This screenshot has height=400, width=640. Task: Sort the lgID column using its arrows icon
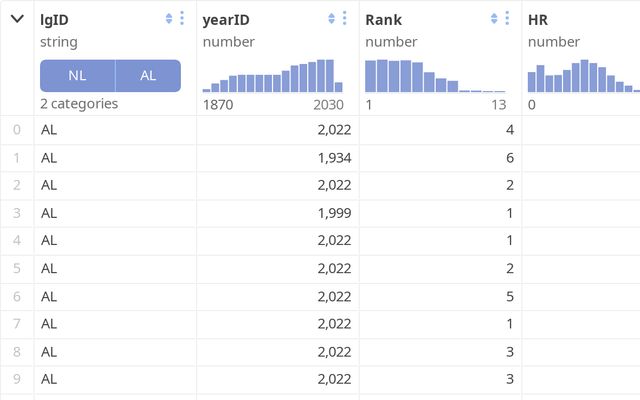pos(168,19)
